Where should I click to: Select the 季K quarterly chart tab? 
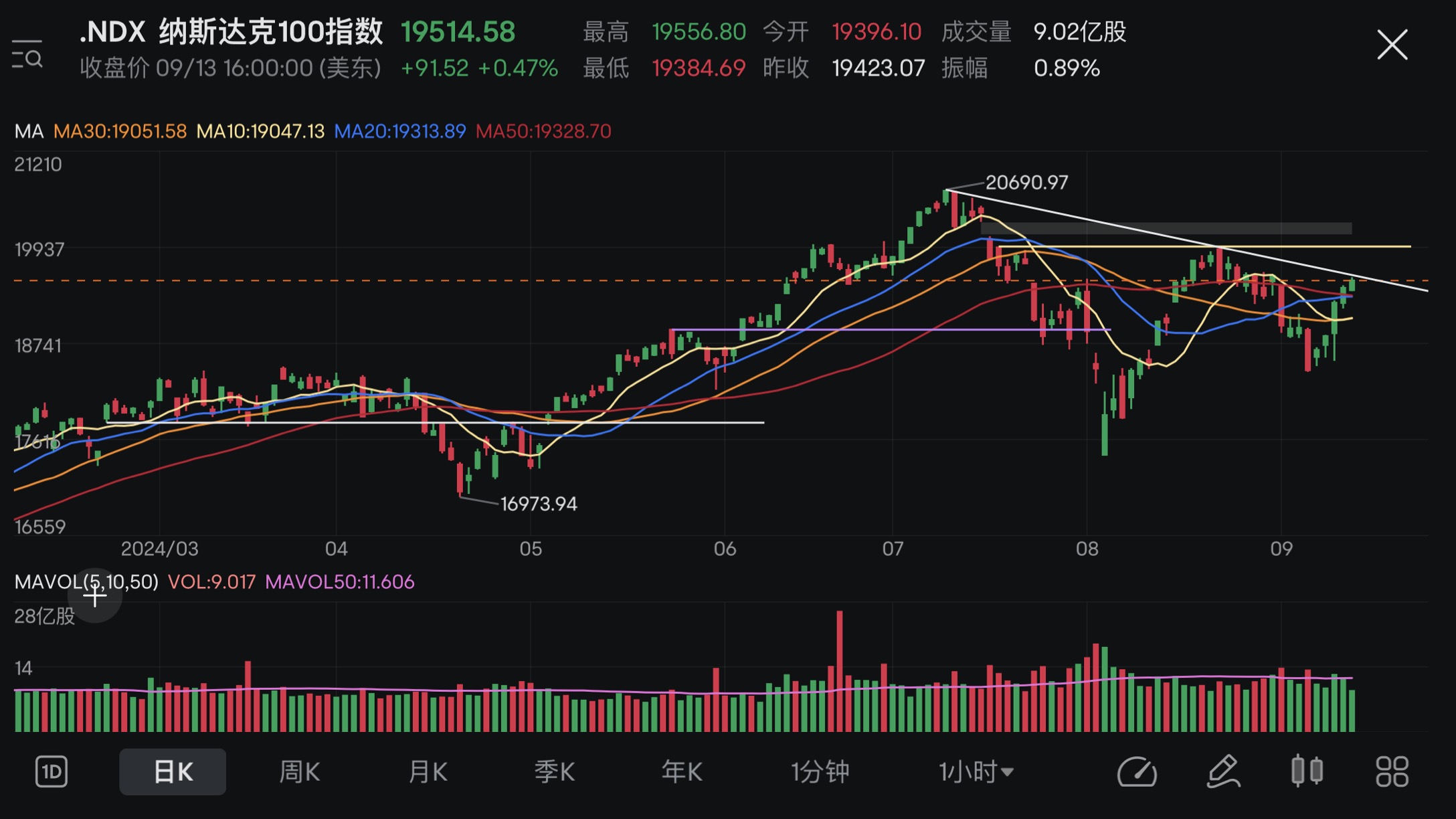pos(554,772)
